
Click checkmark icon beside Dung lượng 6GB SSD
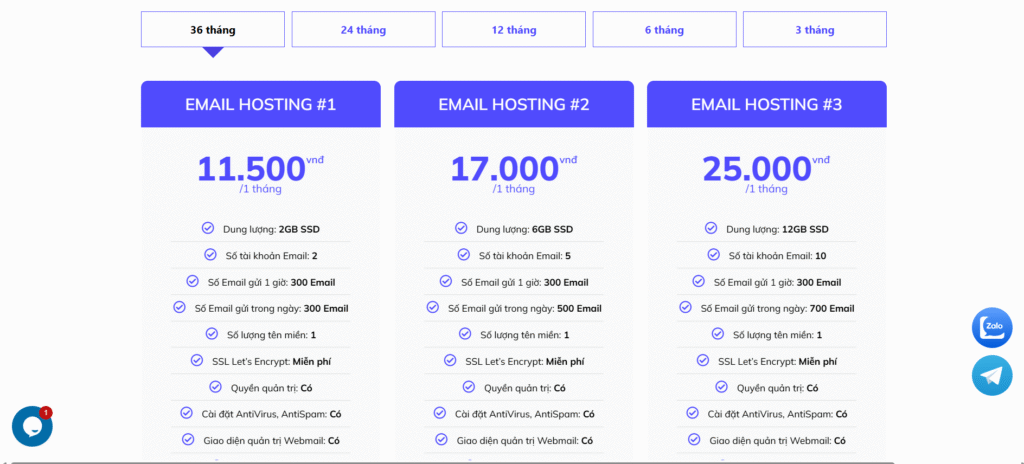[461, 228]
